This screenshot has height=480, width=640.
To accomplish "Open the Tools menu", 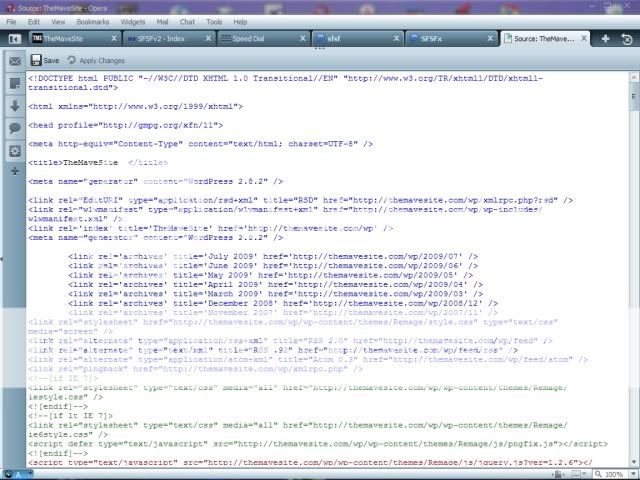I will click(214, 22).
